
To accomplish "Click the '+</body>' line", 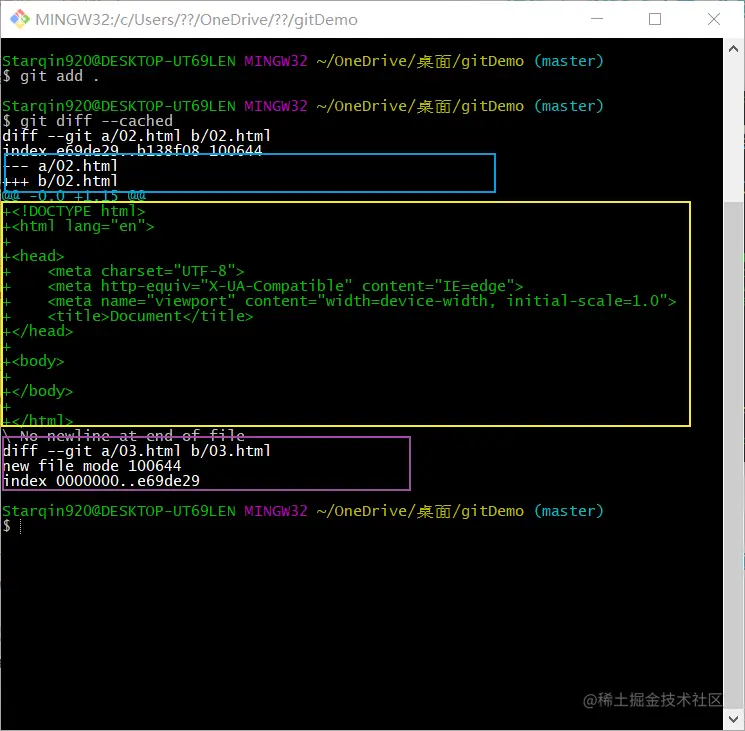I will point(38,391).
